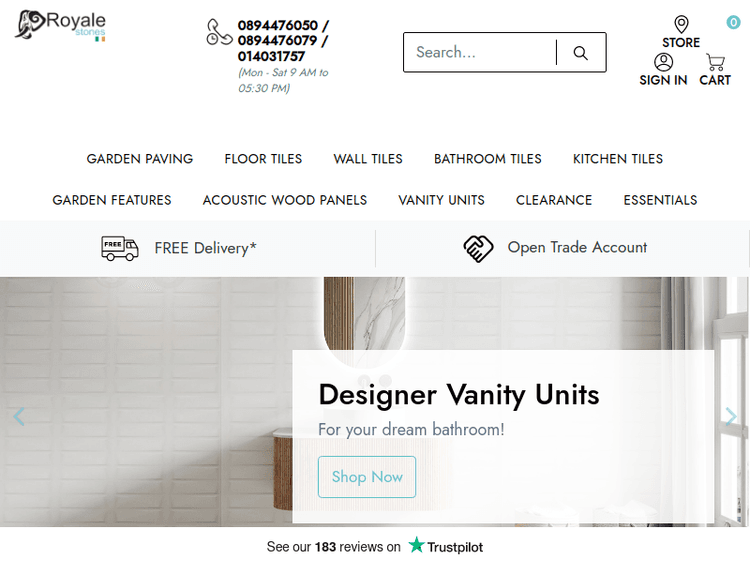
Task: Open Acoustic Wood Panels menu
Action: pyautogui.click(x=285, y=200)
